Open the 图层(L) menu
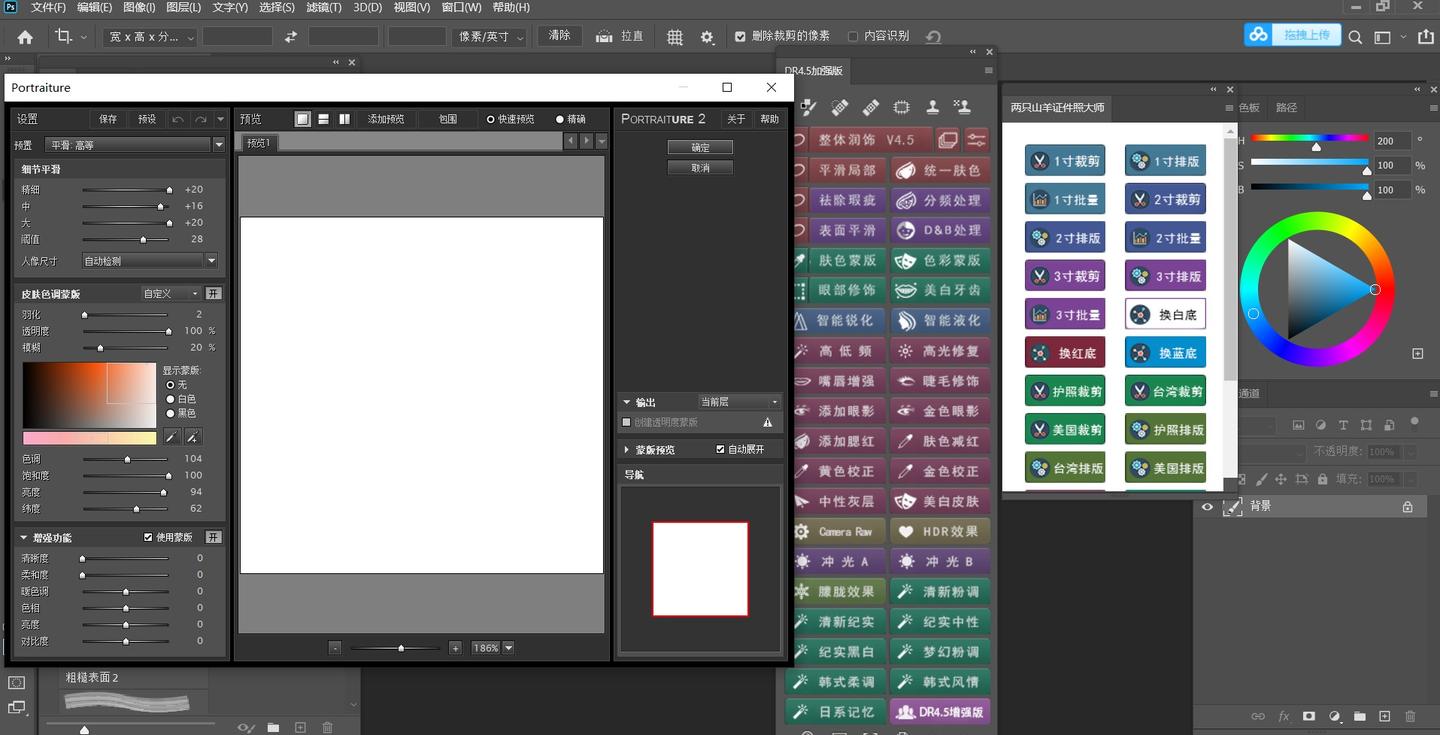The image size is (1440, 735). [x=183, y=7]
